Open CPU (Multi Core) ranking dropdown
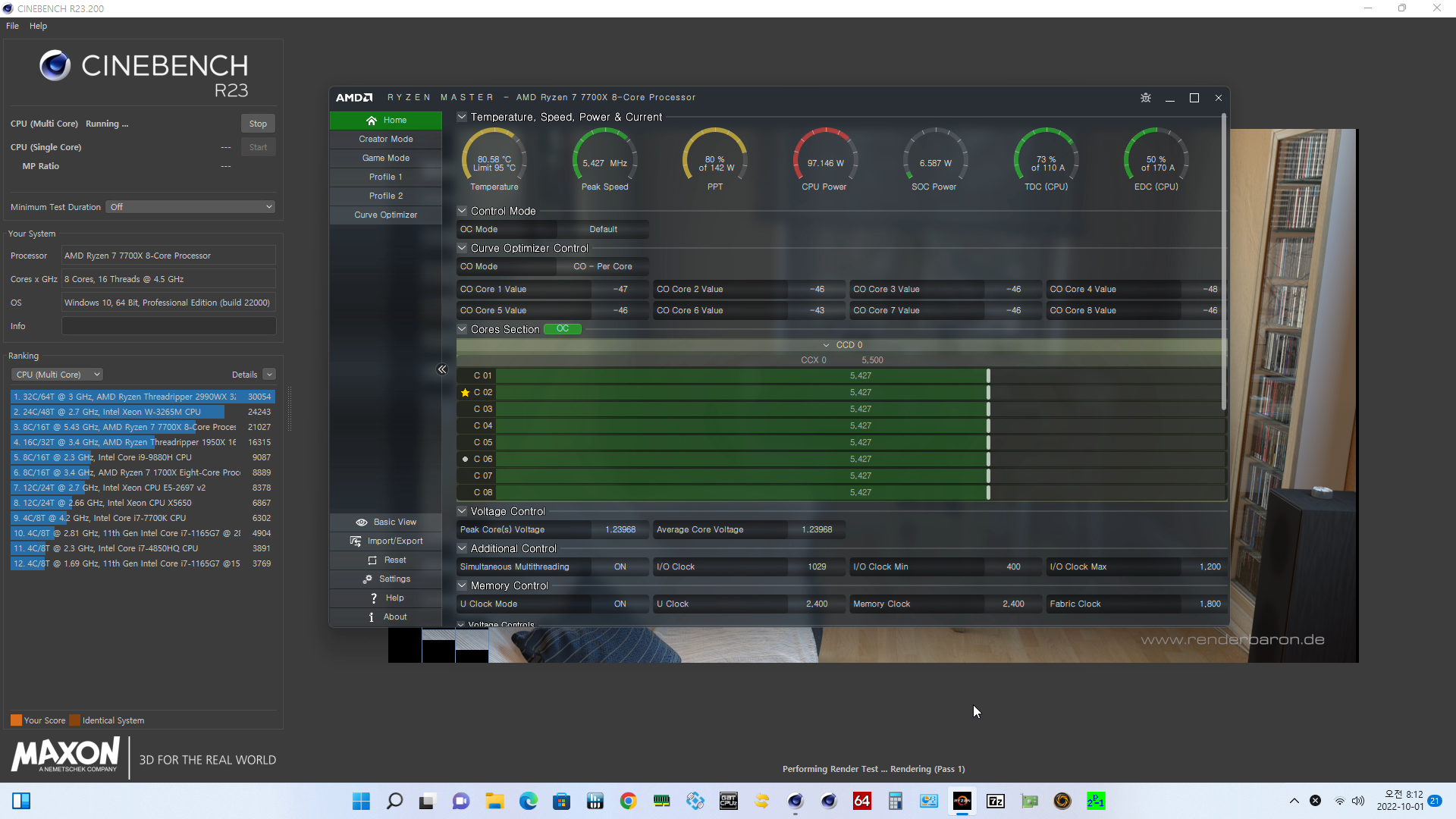 click(x=57, y=375)
